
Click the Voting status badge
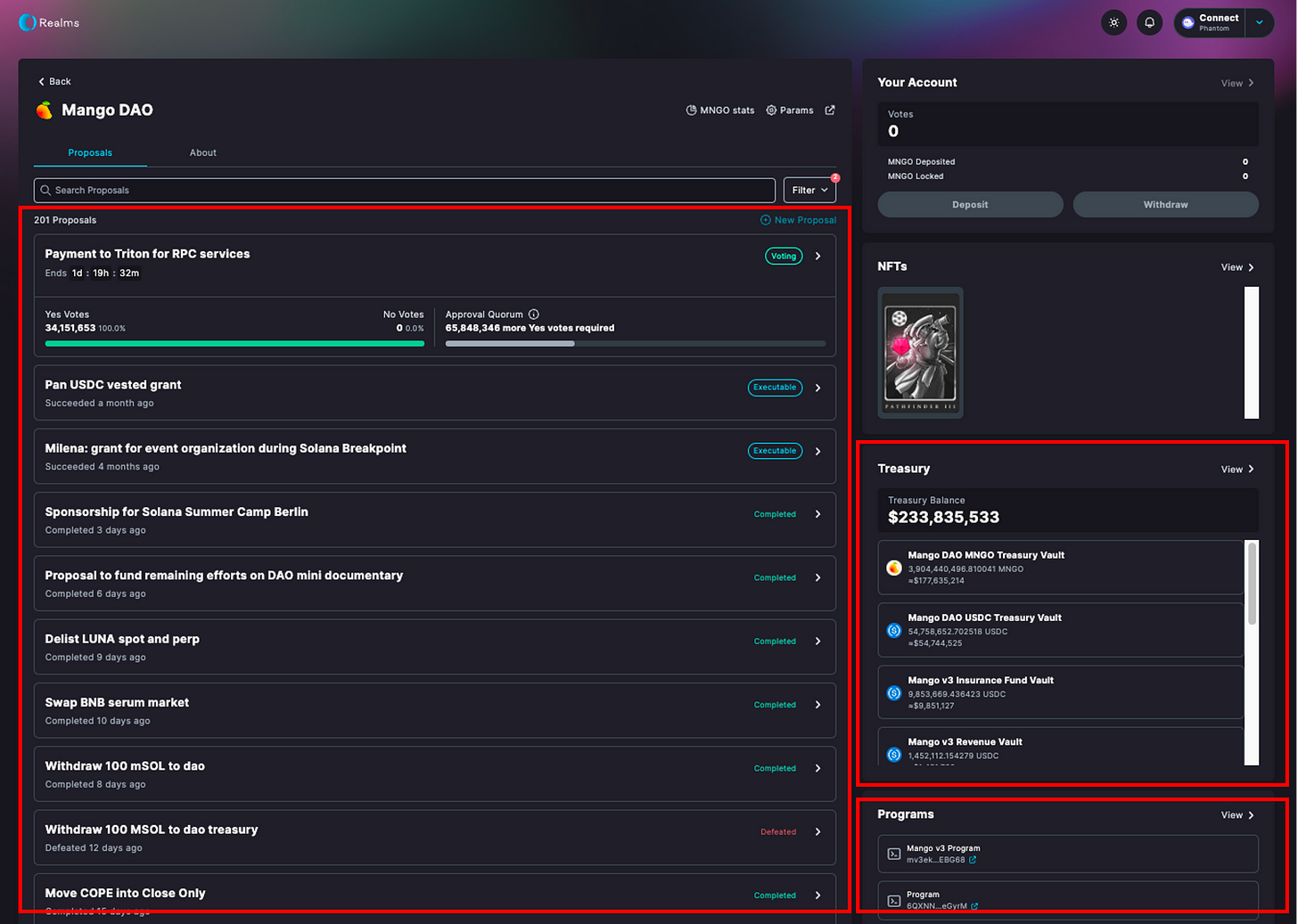click(x=784, y=256)
